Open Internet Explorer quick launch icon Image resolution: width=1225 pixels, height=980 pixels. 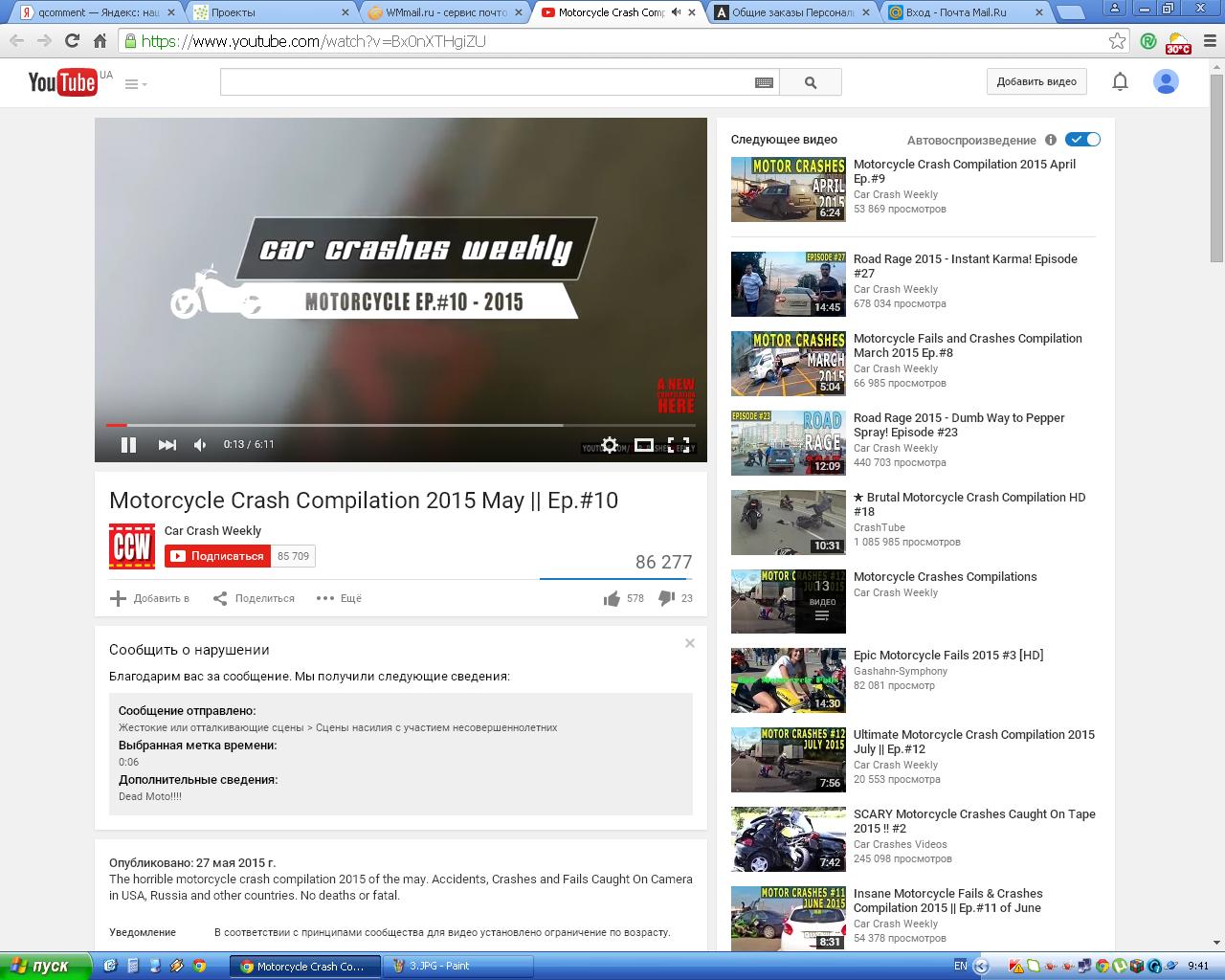click(x=110, y=966)
